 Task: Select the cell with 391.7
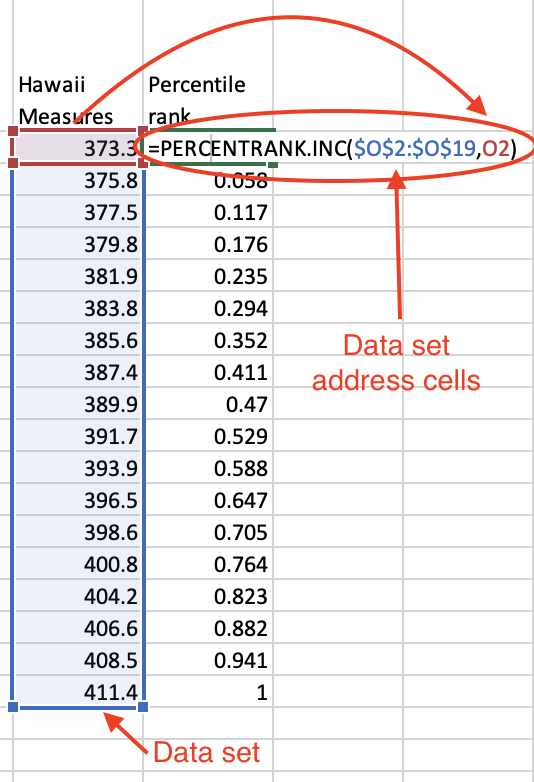(78, 436)
